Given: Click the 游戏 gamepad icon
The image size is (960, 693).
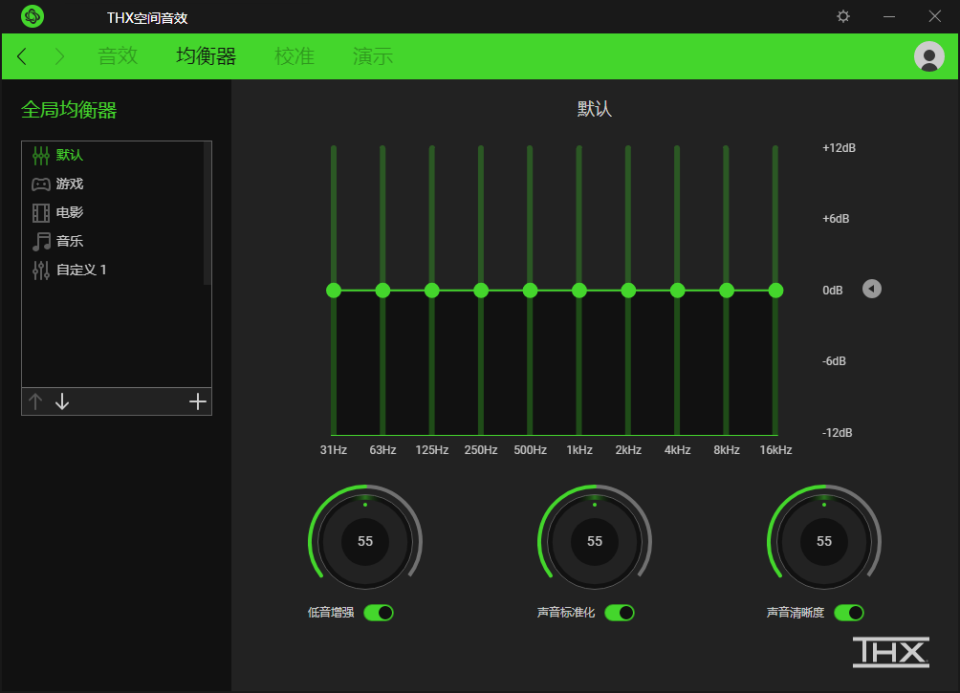Looking at the screenshot, I should [41, 184].
